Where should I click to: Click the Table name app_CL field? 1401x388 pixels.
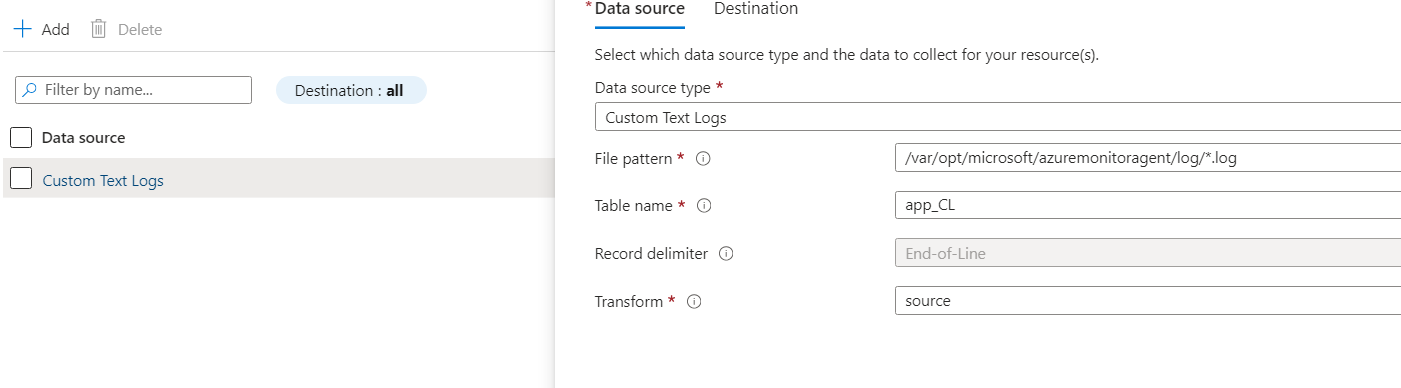(x=1148, y=205)
